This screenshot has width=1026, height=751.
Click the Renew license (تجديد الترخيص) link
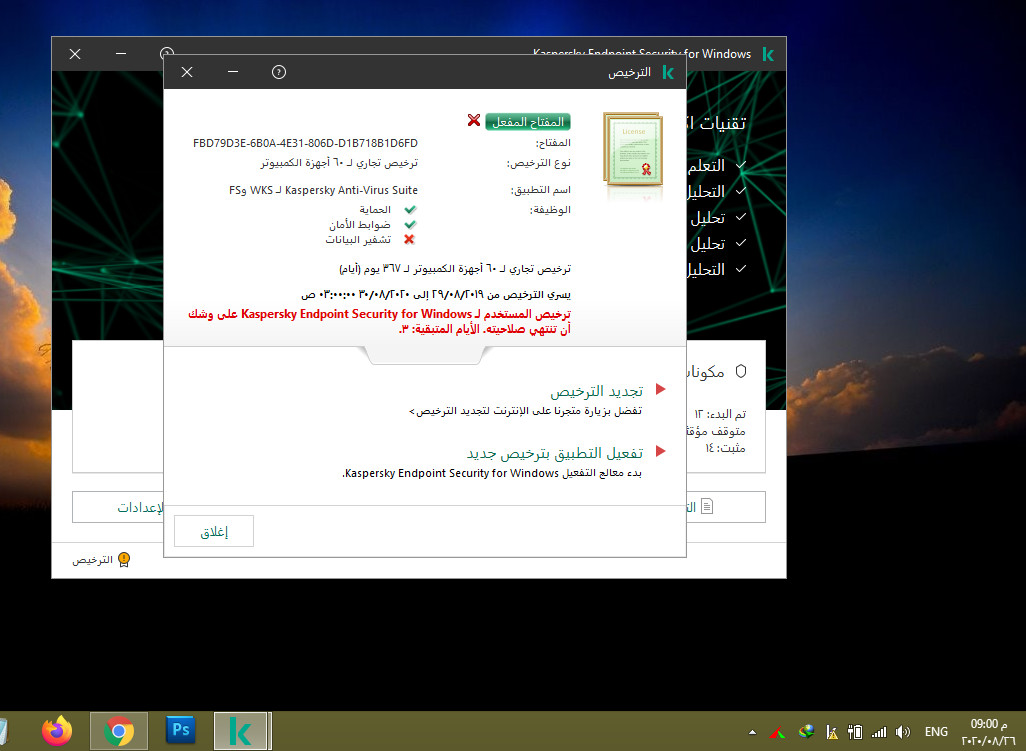596,391
